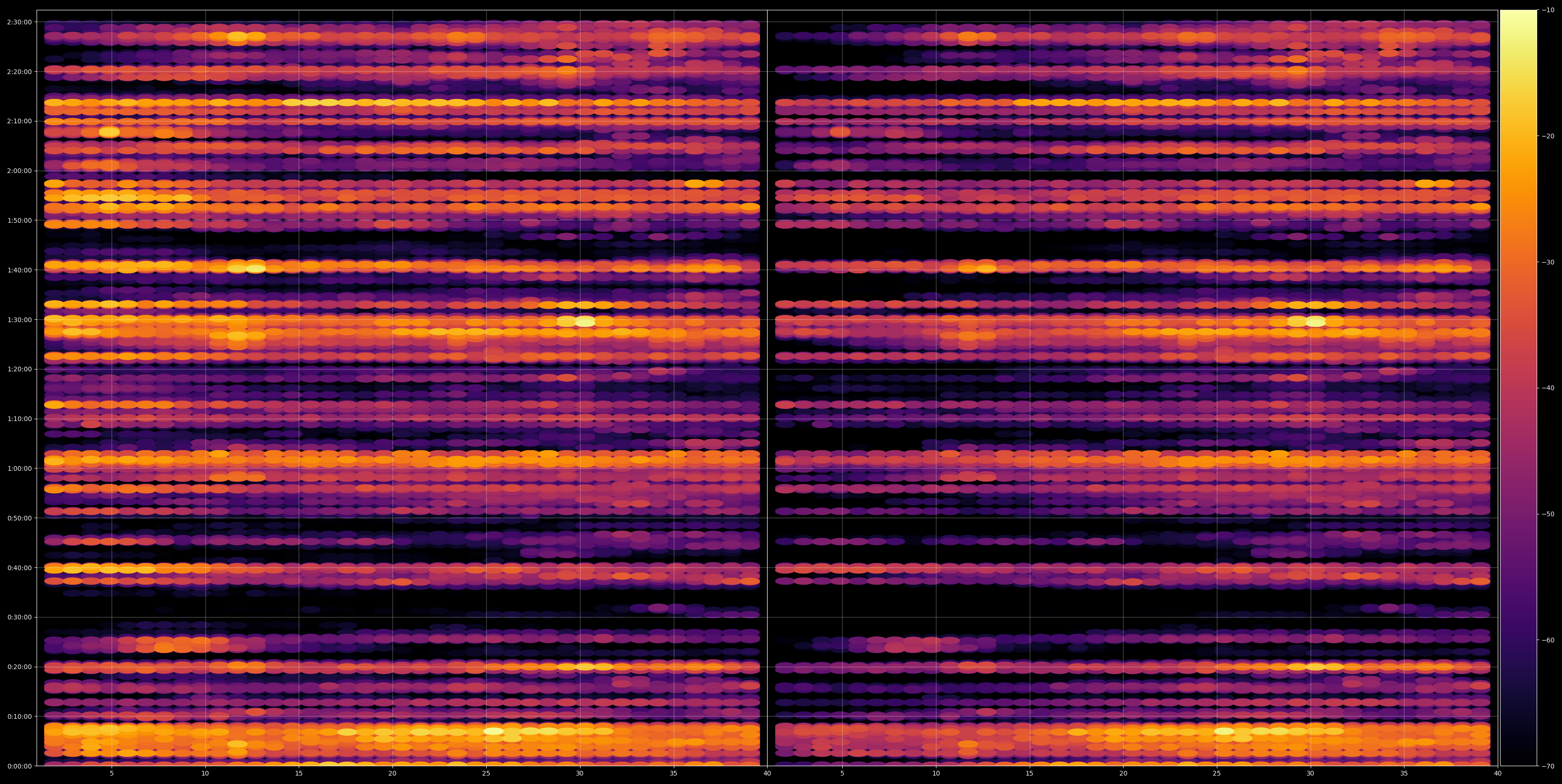Click the −30 colorbar scale label
Image resolution: width=1562 pixels, height=784 pixels.
click(1547, 262)
